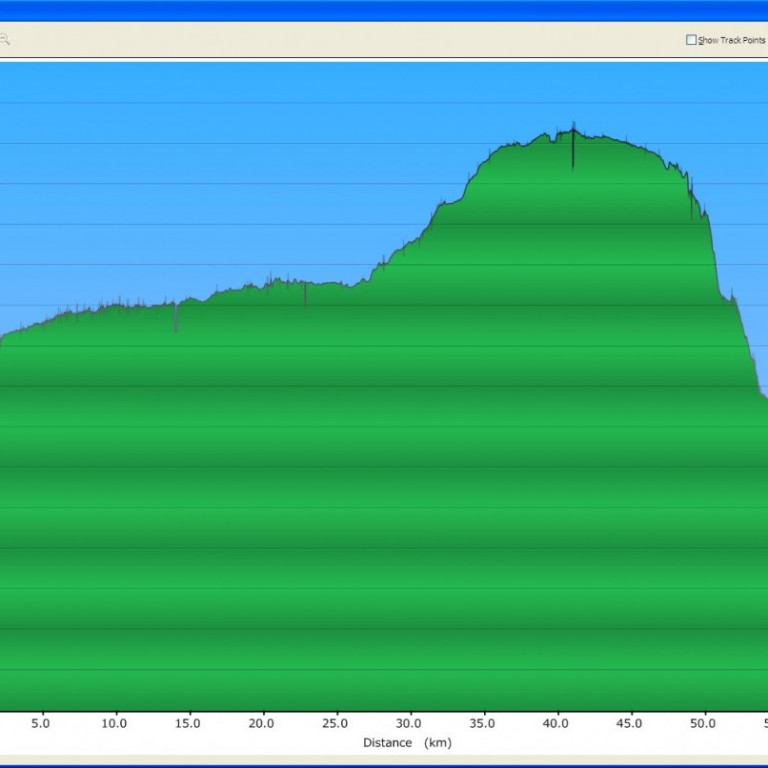The height and width of the screenshot is (768, 768).
Task: Select the 30.0 km axis tick label
Action: point(409,723)
